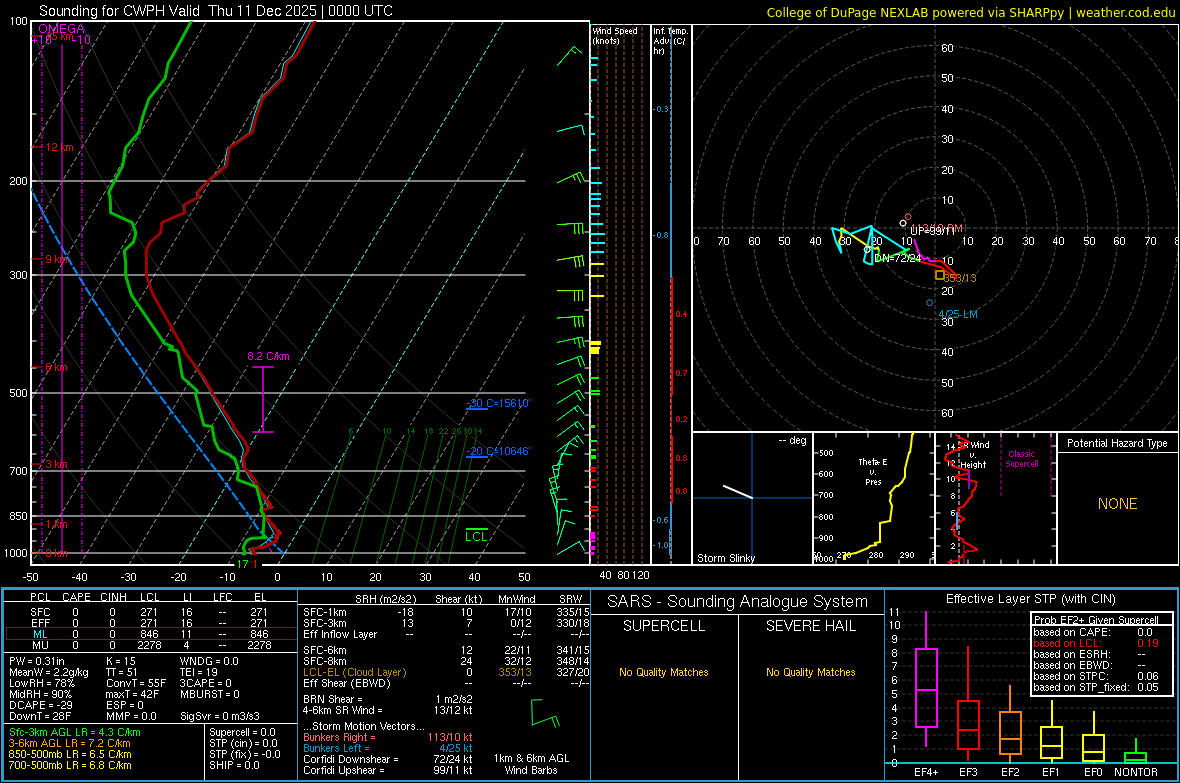
Task: Click the blue "-30 C=15610'" level label
Action: 498,404
